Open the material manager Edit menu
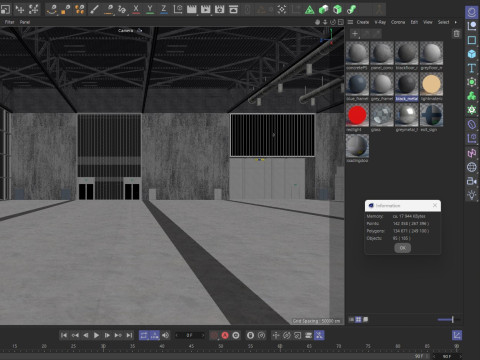The height and width of the screenshot is (360, 480). point(414,22)
